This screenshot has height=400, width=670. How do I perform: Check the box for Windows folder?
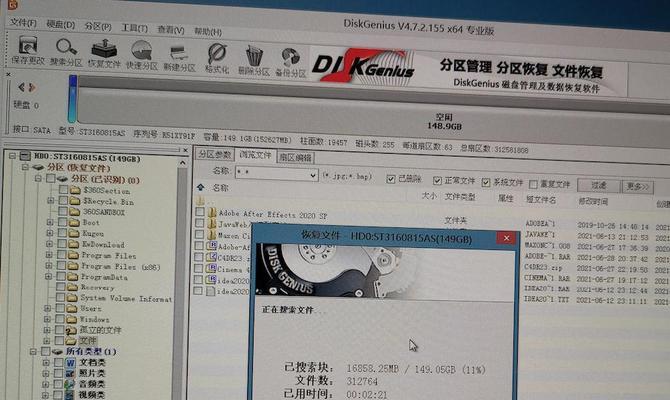coord(60,319)
